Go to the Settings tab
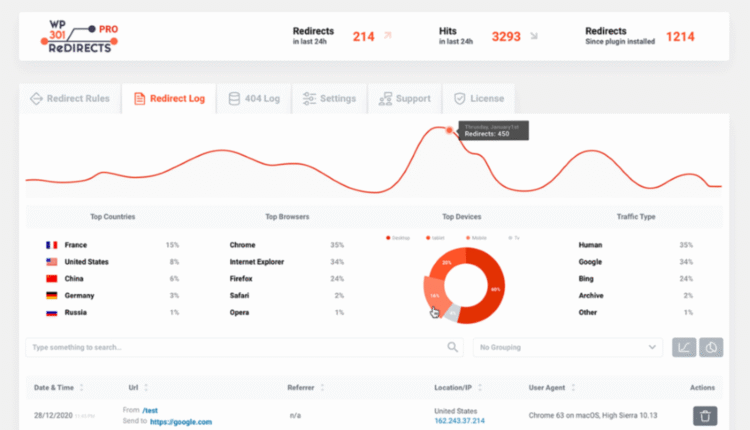This screenshot has height=430, width=750. coord(329,99)
